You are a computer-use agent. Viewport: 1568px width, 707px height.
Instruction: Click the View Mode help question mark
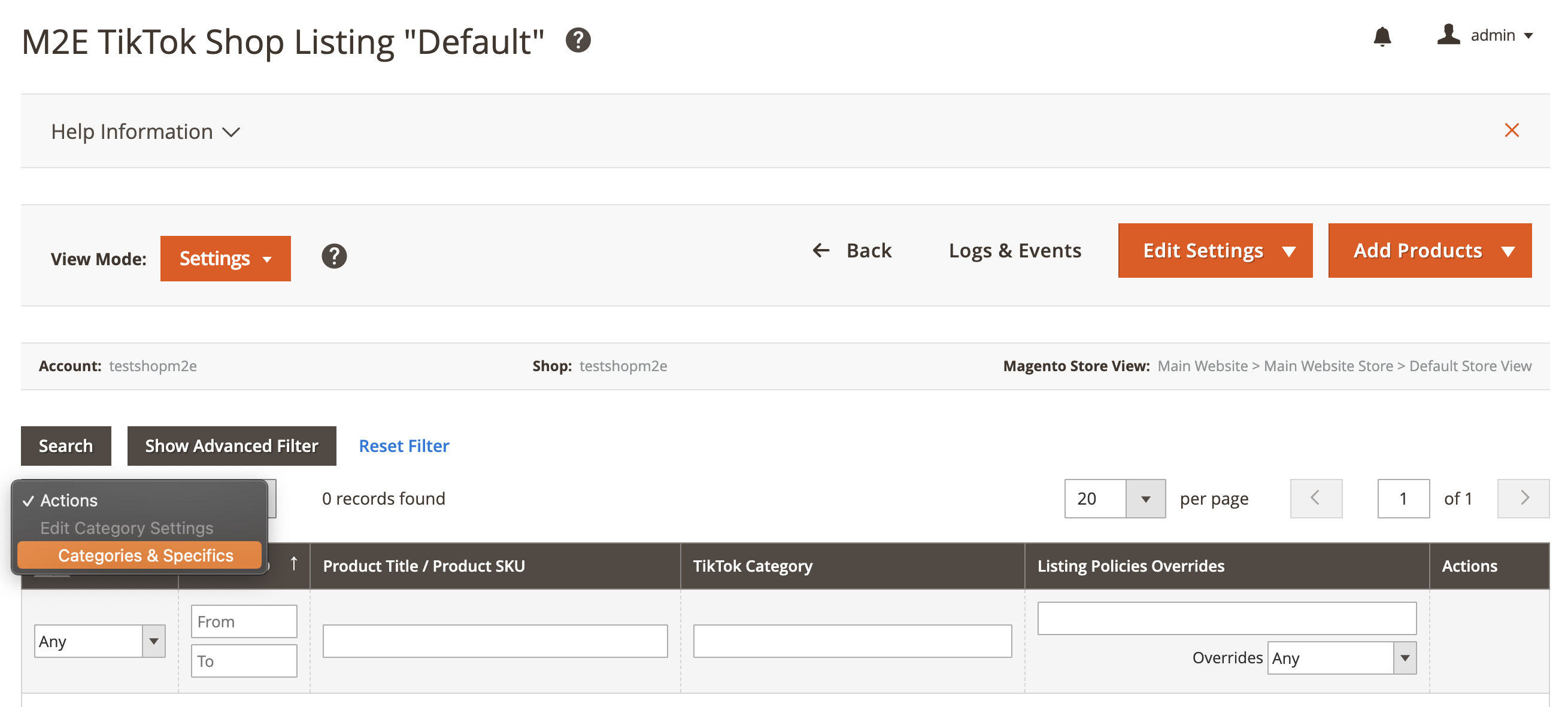(333, 256)
